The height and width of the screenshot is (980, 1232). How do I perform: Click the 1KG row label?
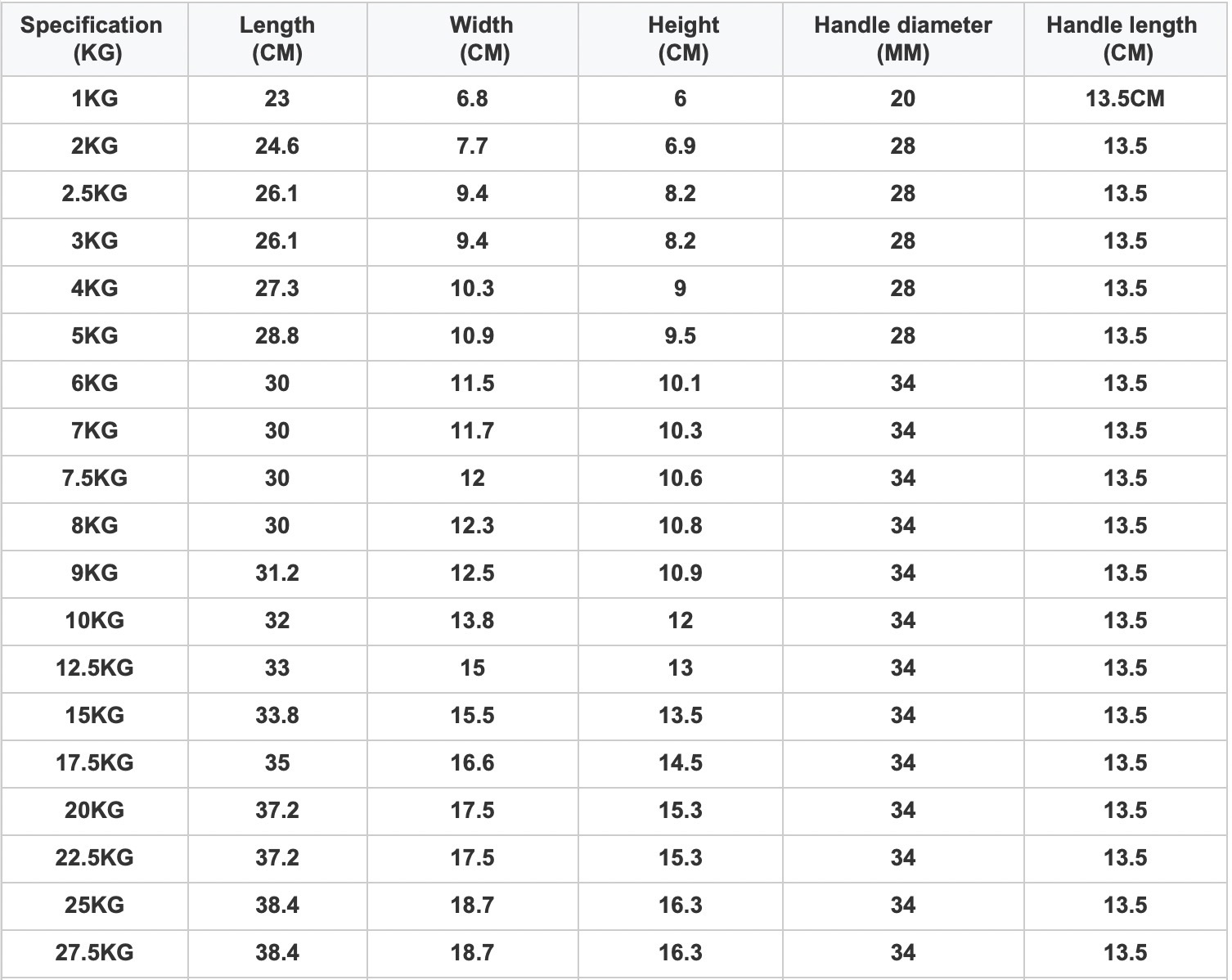[x=95, y=99]
